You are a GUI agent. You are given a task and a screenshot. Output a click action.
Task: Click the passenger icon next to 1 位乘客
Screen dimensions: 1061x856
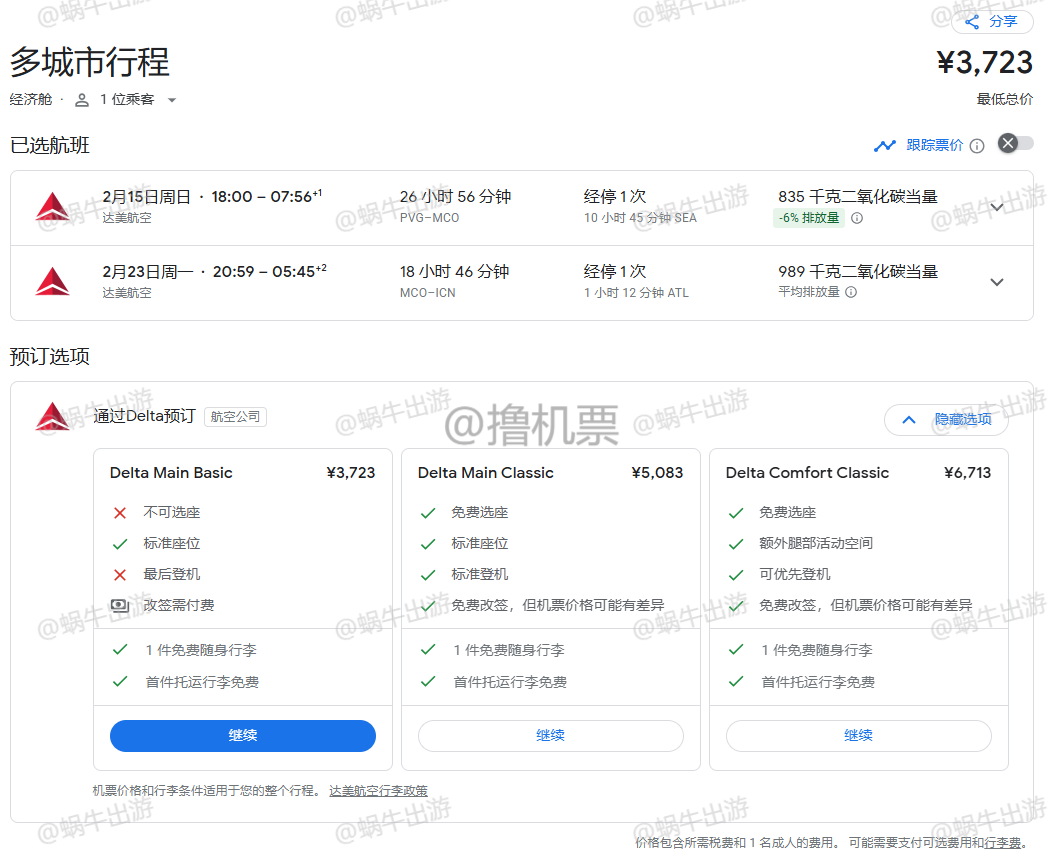coord(80,99)
